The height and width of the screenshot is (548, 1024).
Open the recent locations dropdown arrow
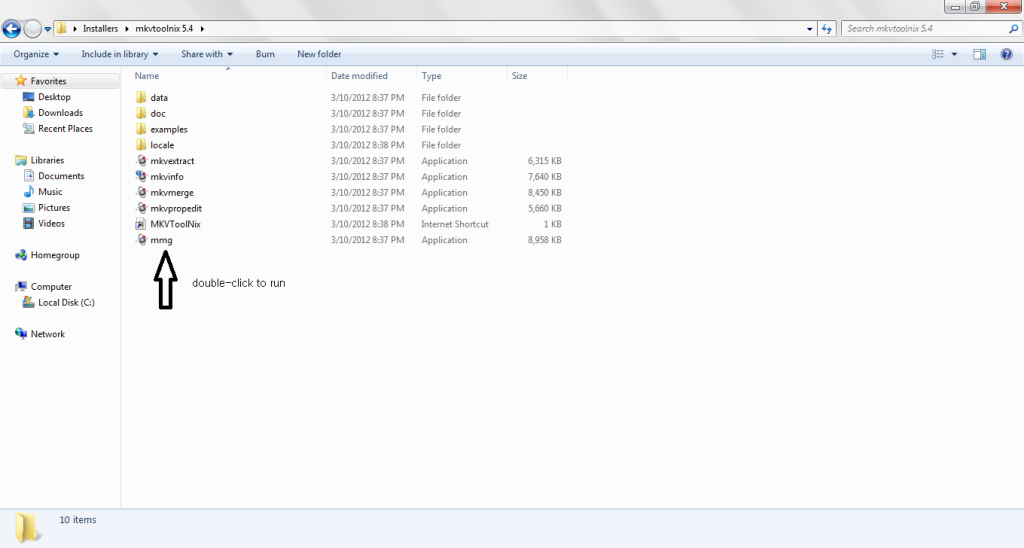click(48, 29)
